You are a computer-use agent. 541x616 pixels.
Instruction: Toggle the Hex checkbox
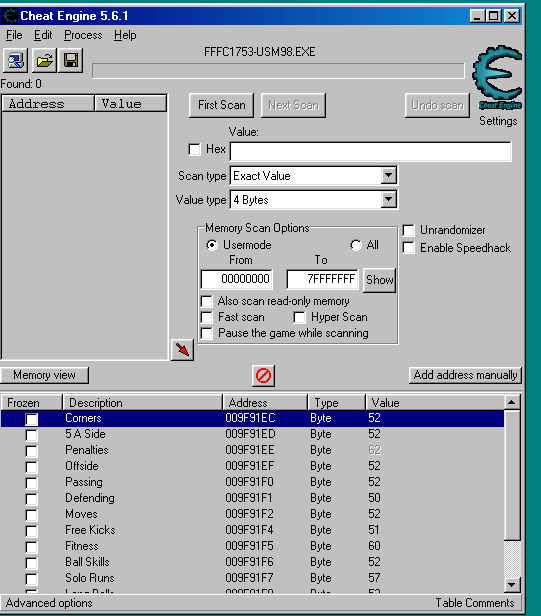click(x=194, y=149)
